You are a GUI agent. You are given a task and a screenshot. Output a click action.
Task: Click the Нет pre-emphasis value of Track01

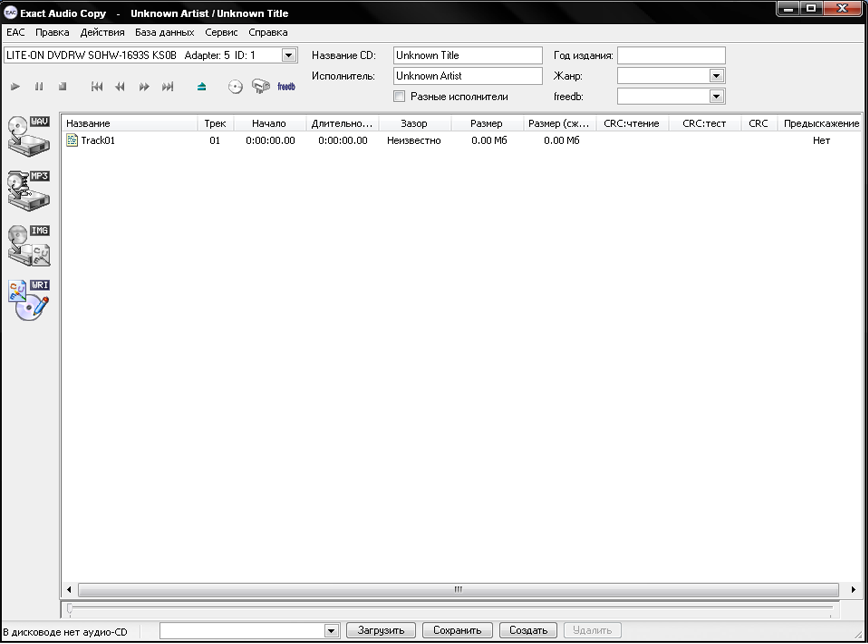[822, 141]
